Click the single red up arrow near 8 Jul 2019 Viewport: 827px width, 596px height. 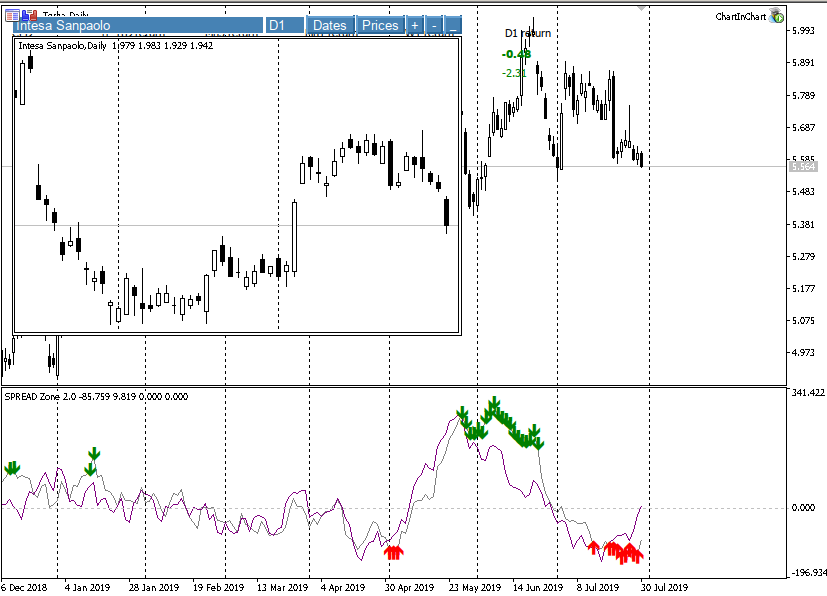click(594, 547)
